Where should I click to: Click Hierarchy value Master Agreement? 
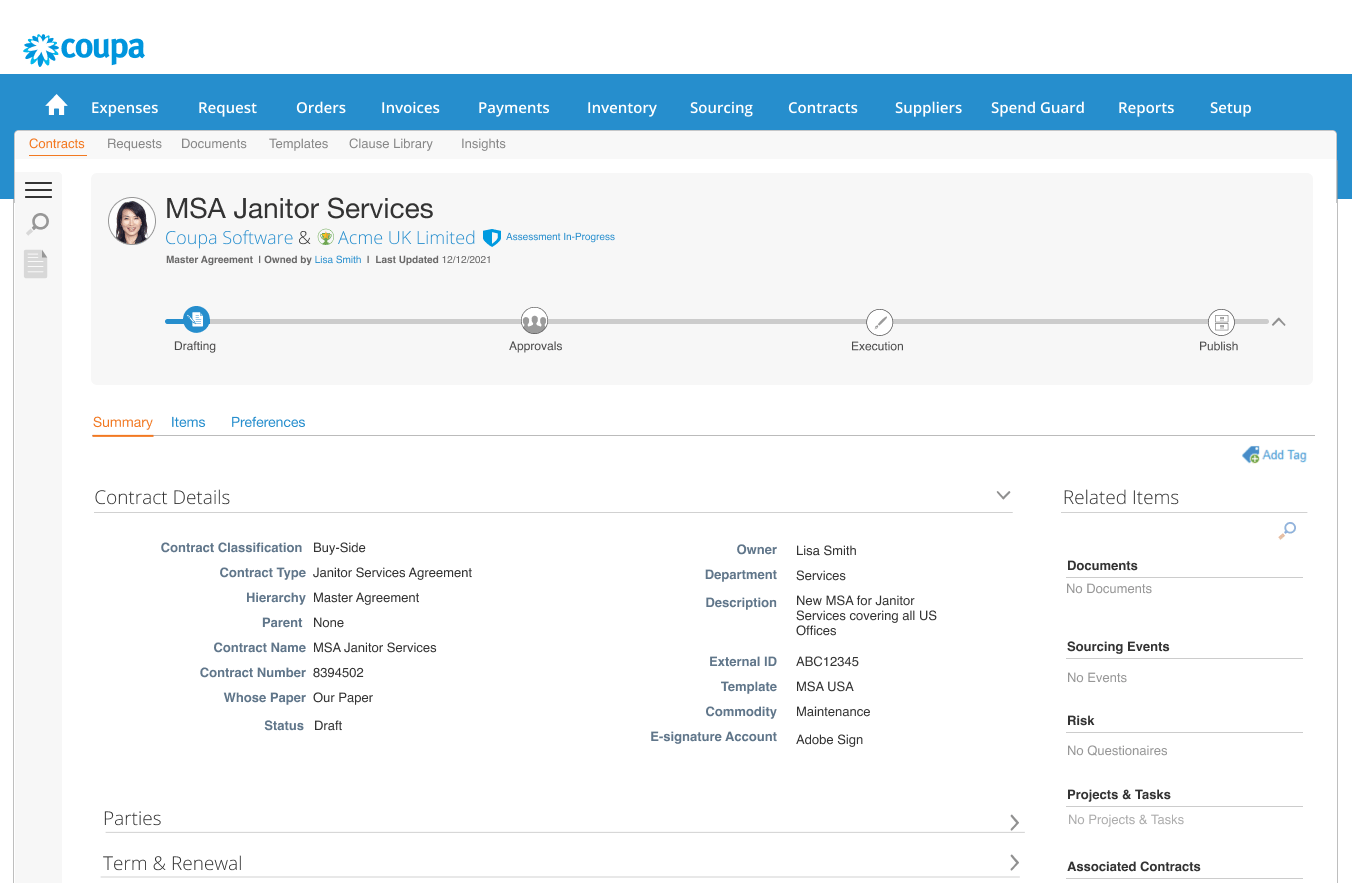point(366,598)
